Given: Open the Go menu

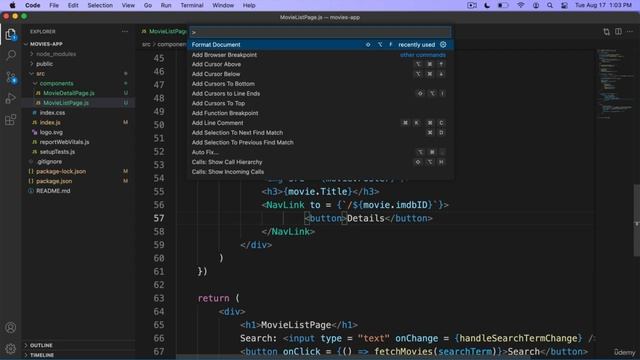Looking at the screenshot, I should (148, 5).
